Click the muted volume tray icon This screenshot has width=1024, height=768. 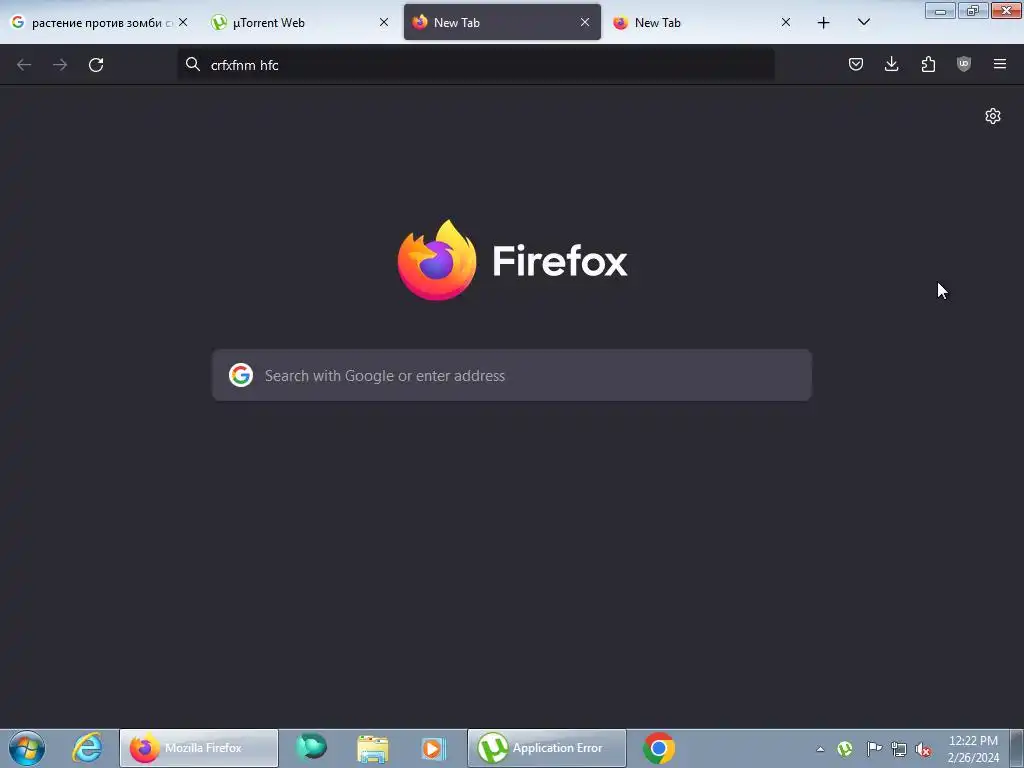coord(923,749)
